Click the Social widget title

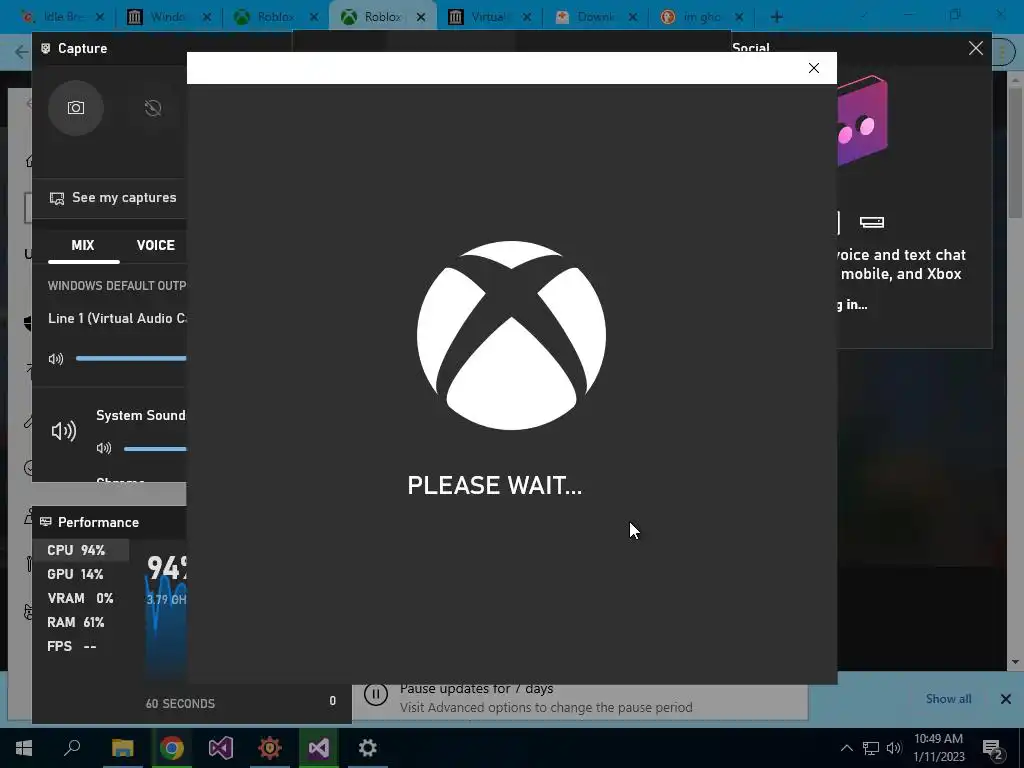[x=751, y=47]
